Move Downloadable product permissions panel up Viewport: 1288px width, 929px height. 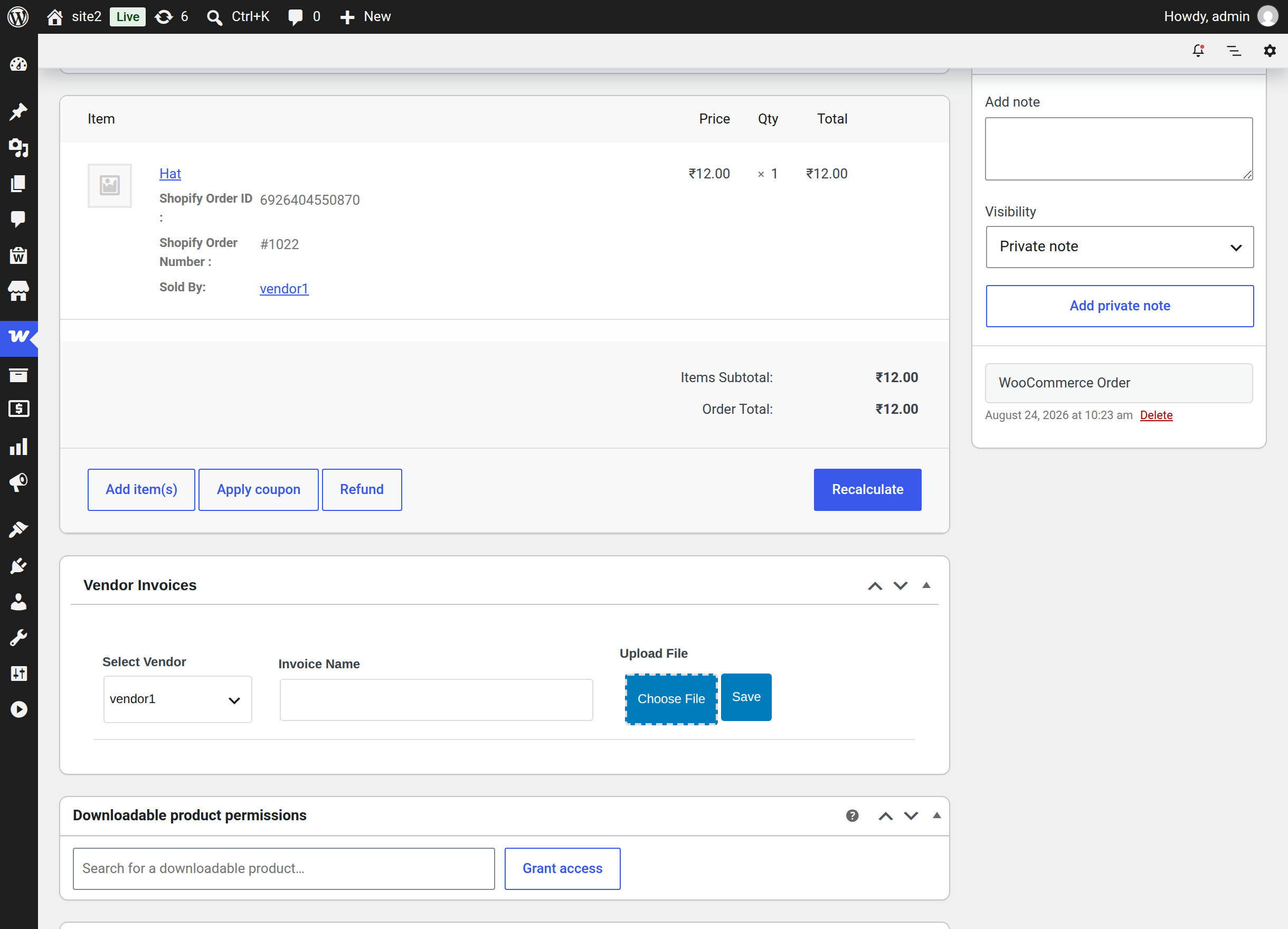point(886,816)
